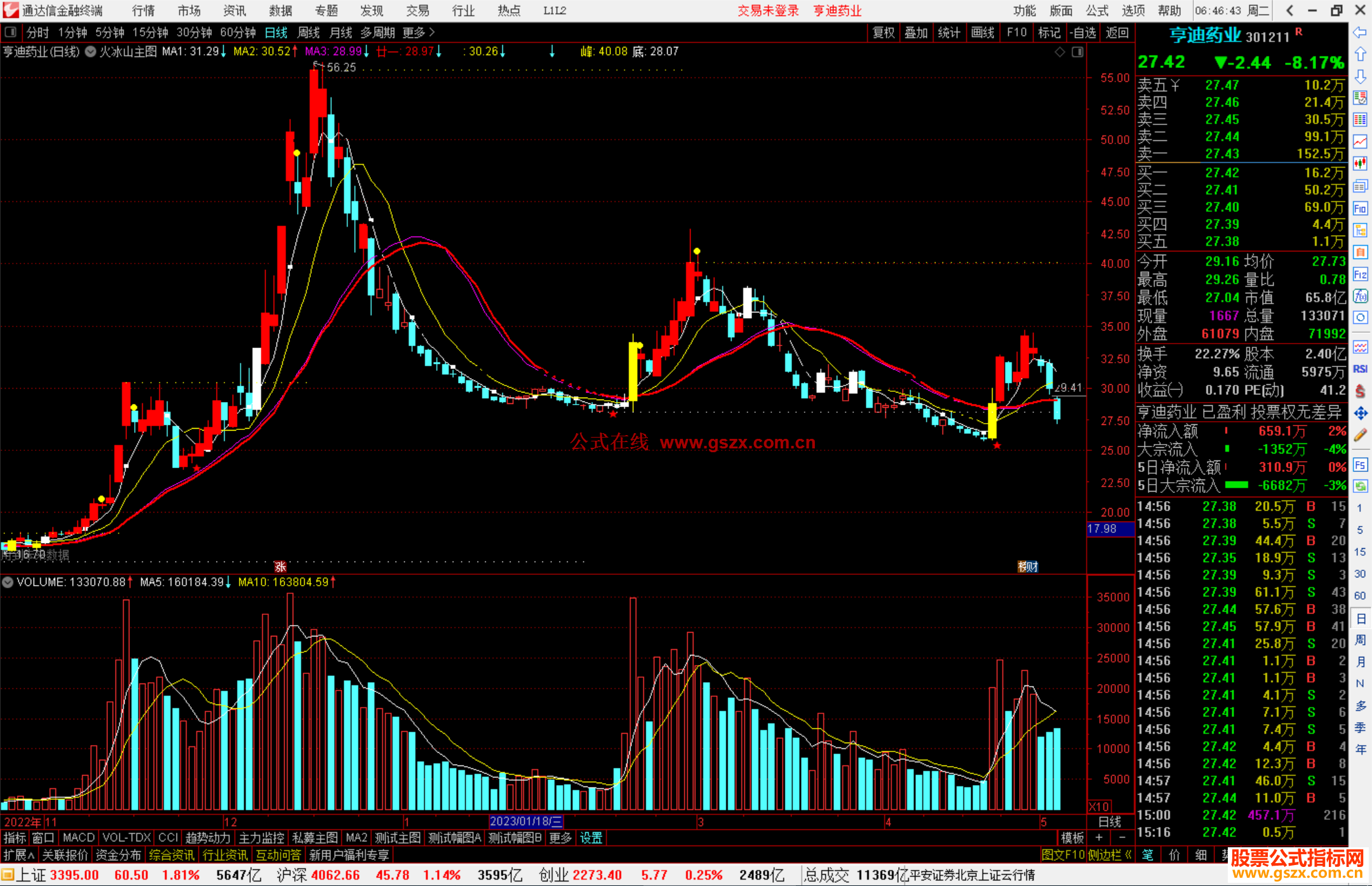Open the f(x) formula icon

click(x=1360, y=296)
